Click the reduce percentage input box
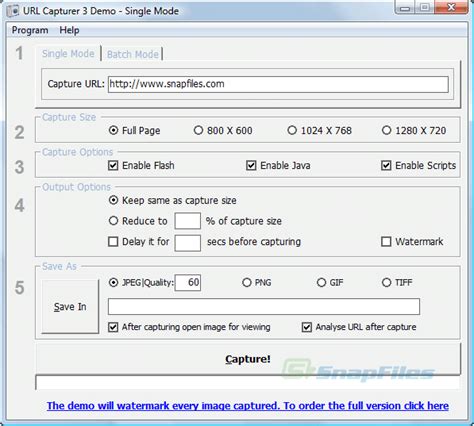Viewport: 474px width, 426px height. tap(188, 221)
